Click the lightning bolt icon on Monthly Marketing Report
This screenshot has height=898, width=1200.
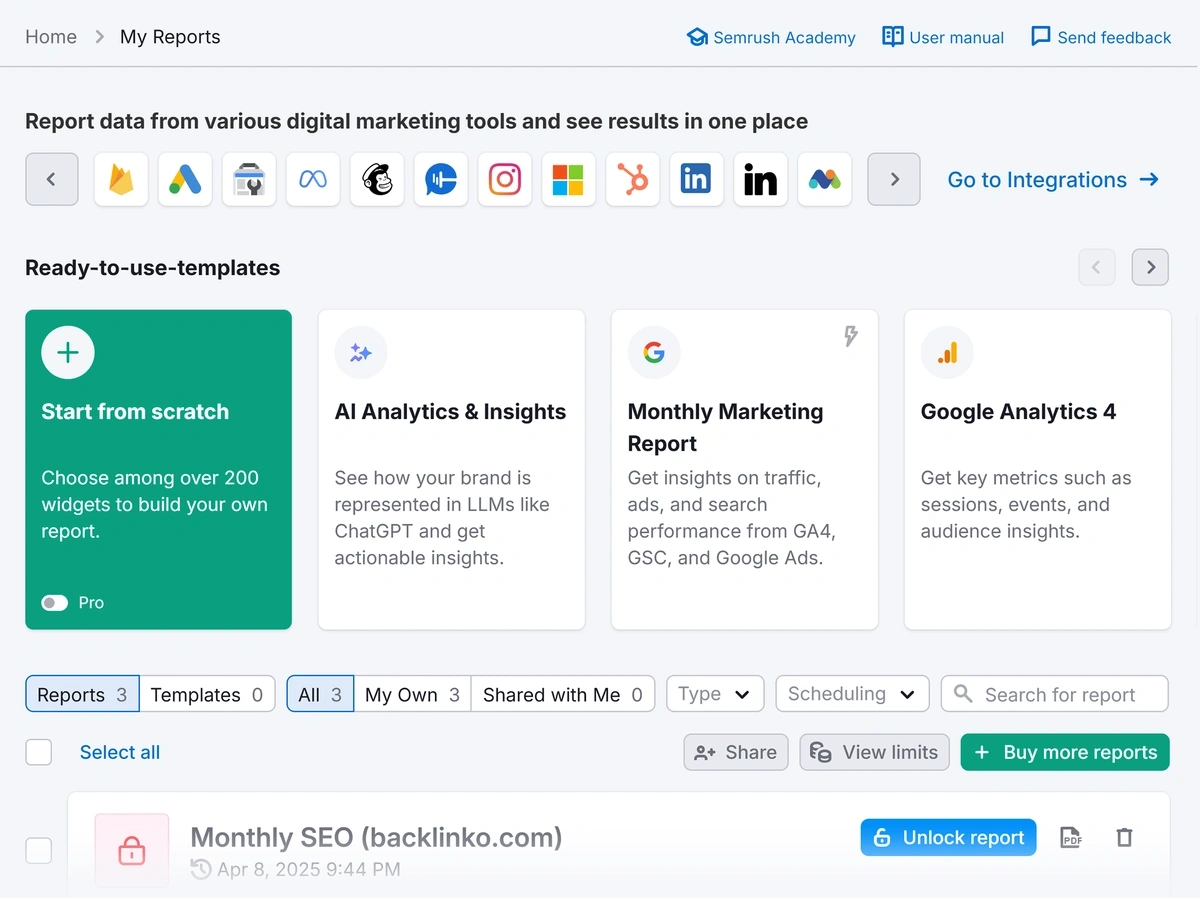pyautogui.click(x=850, y=336)
